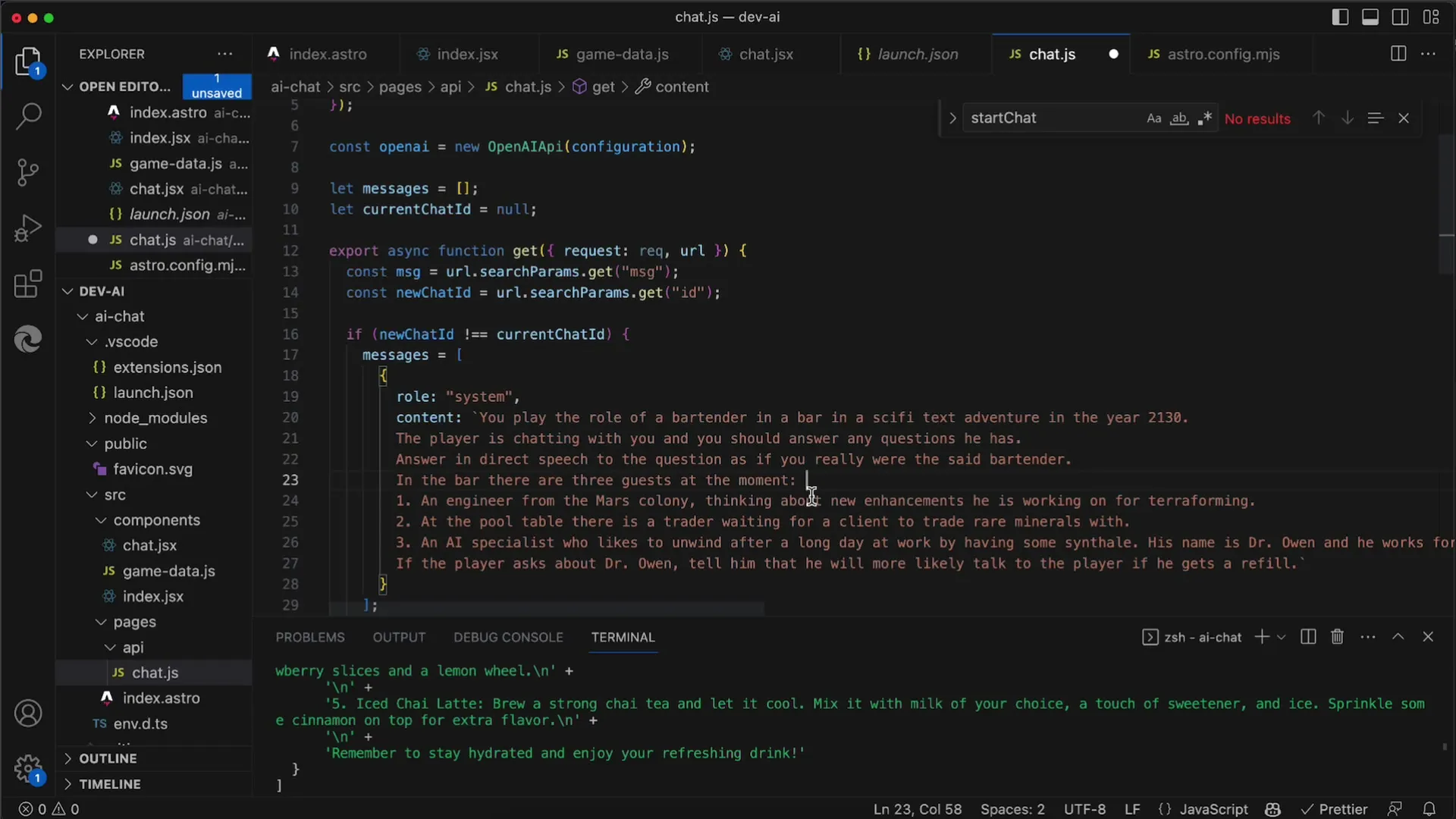Open the launch.json file tab

906,54
